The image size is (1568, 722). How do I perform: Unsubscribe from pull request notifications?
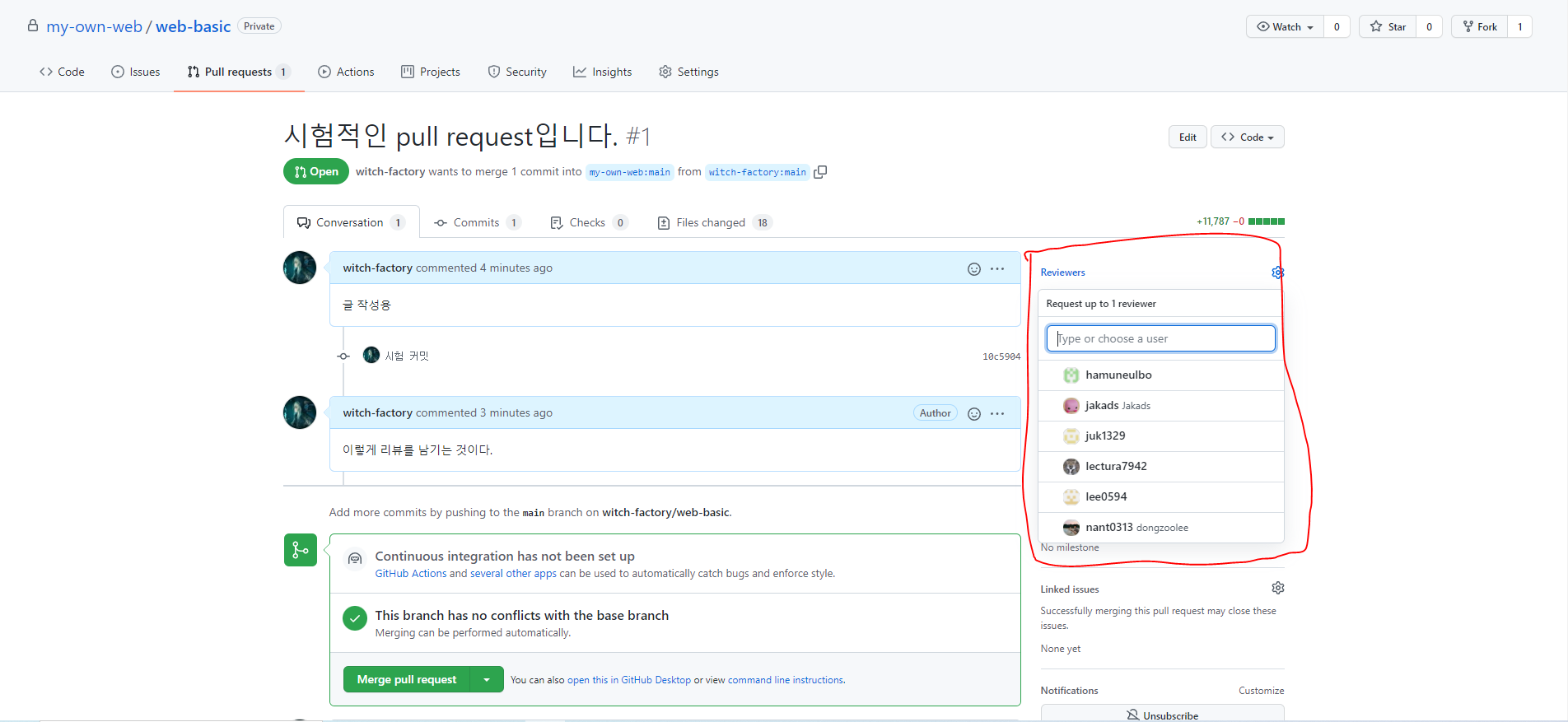[1162, 715]
